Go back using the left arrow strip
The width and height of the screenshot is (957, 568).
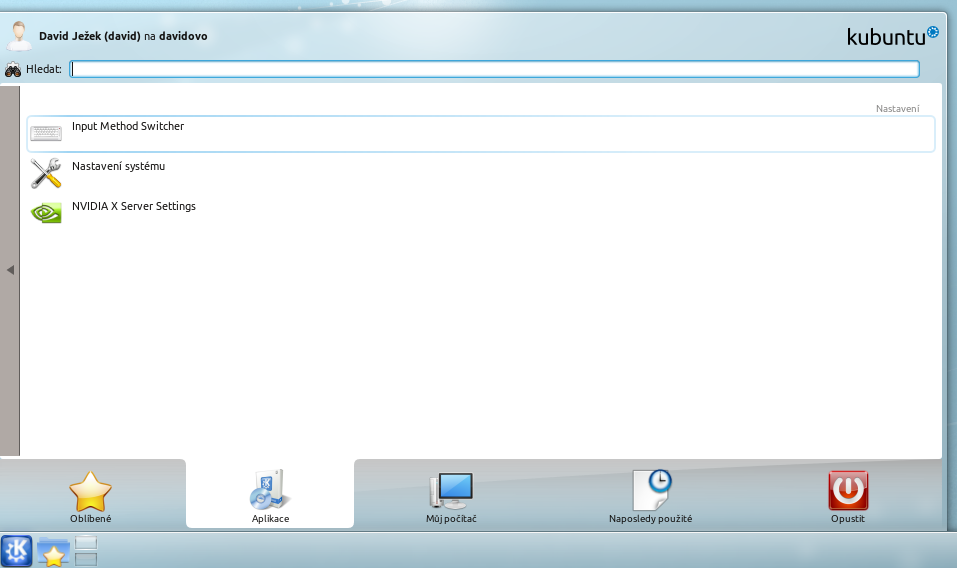(10, 270)
